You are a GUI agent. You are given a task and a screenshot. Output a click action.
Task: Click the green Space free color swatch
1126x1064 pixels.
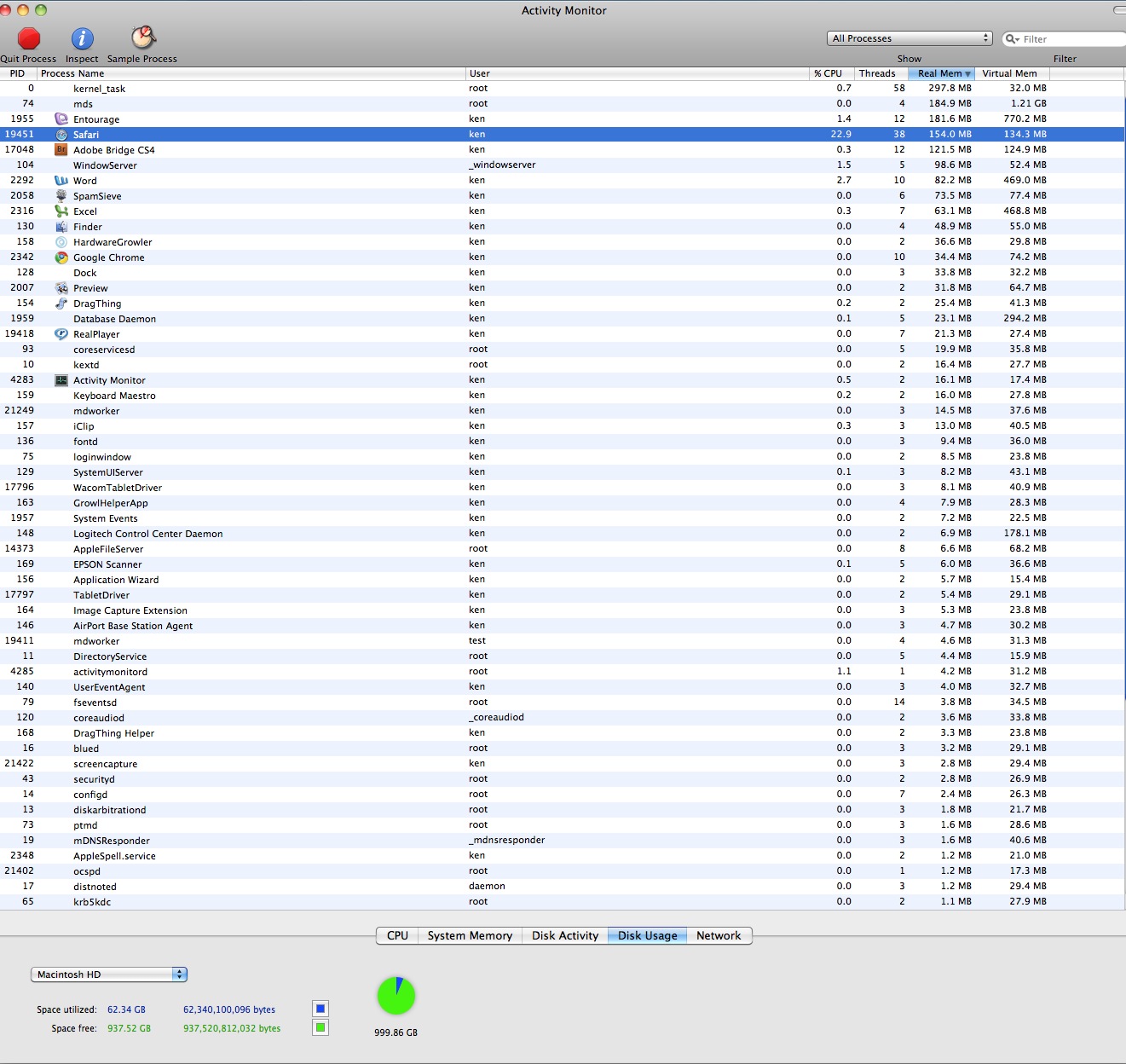[x=320, y=1027]
